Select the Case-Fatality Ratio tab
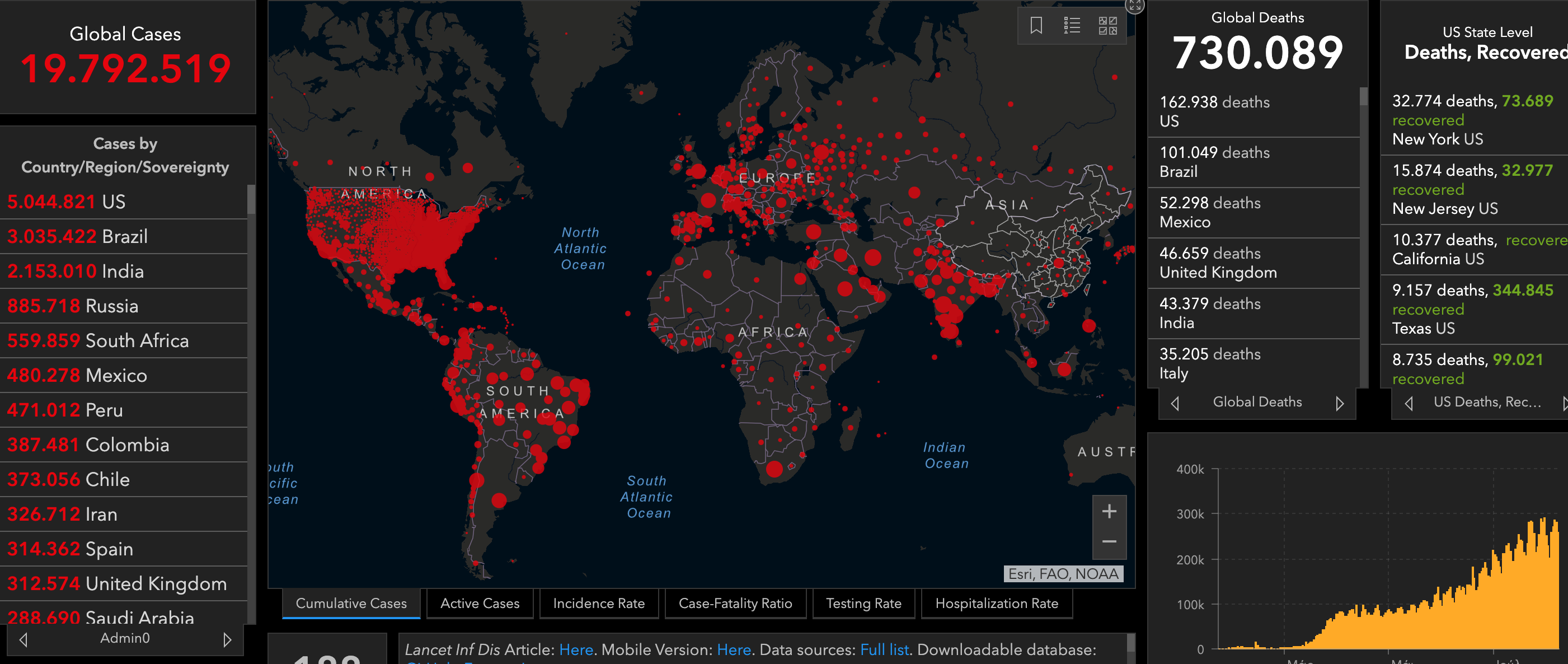The height and width of the screenshot is (664, 1568). [735, 603]
